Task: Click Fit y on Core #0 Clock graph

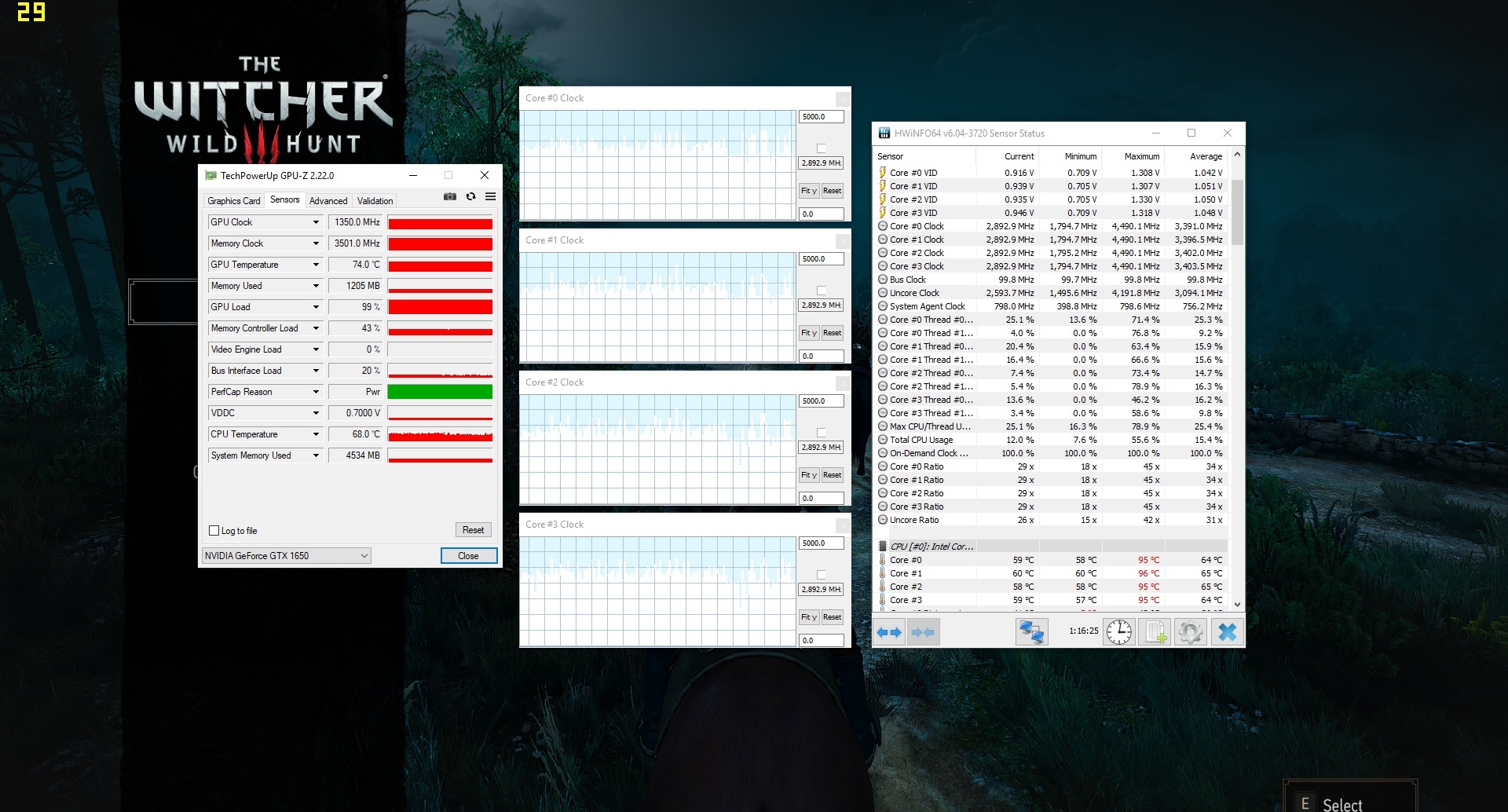Action: (809, 191)
